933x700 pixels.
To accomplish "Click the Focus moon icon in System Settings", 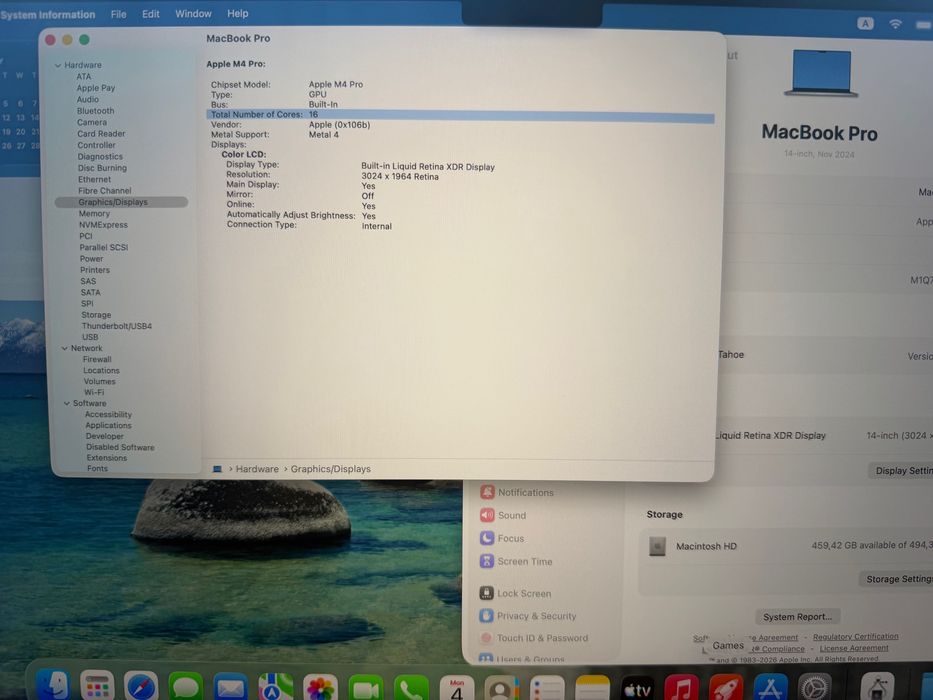I will click(487, 538).
